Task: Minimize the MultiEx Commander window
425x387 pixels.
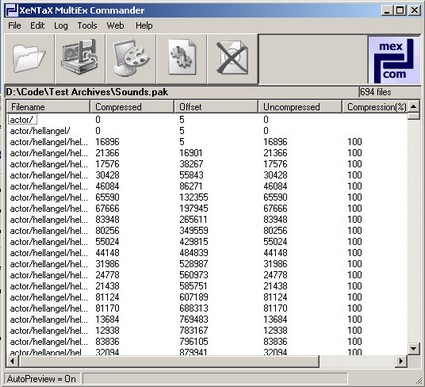Action: coord(387,10)
